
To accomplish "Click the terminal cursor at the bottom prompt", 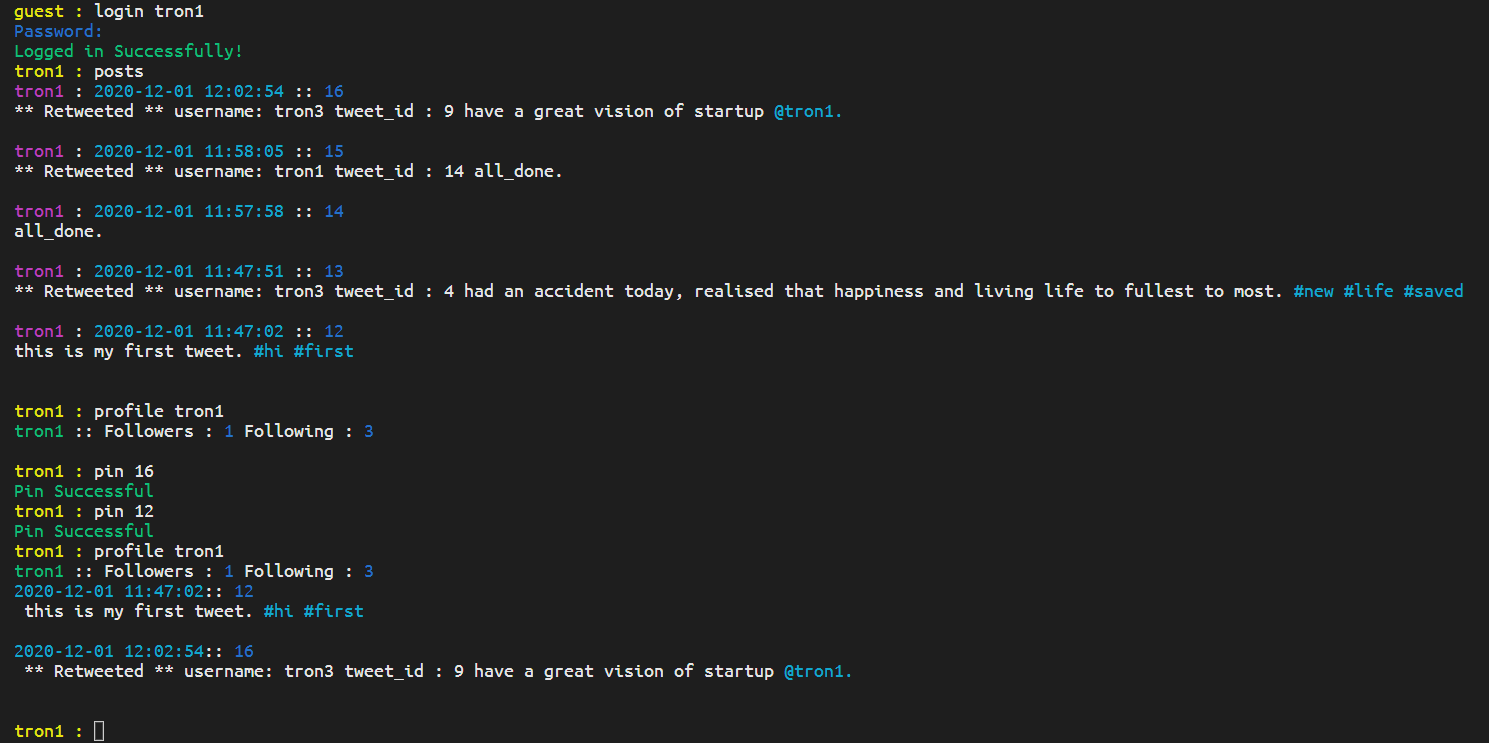I will click(99, 731).
